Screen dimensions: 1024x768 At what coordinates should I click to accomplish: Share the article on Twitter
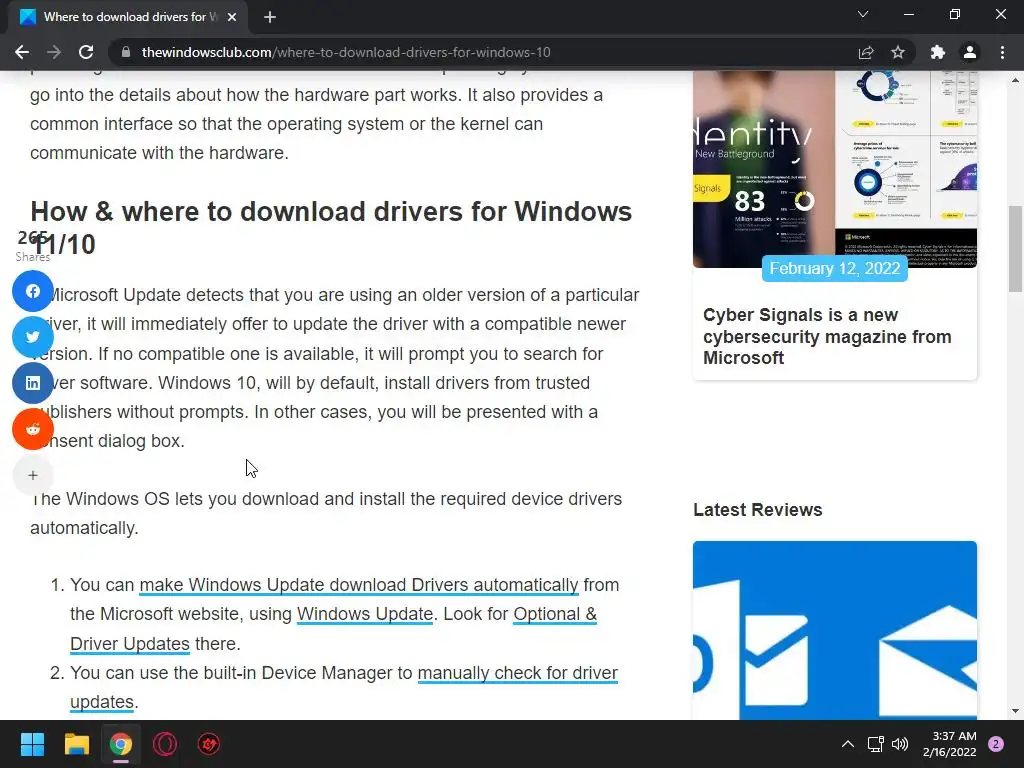[33, 337]
